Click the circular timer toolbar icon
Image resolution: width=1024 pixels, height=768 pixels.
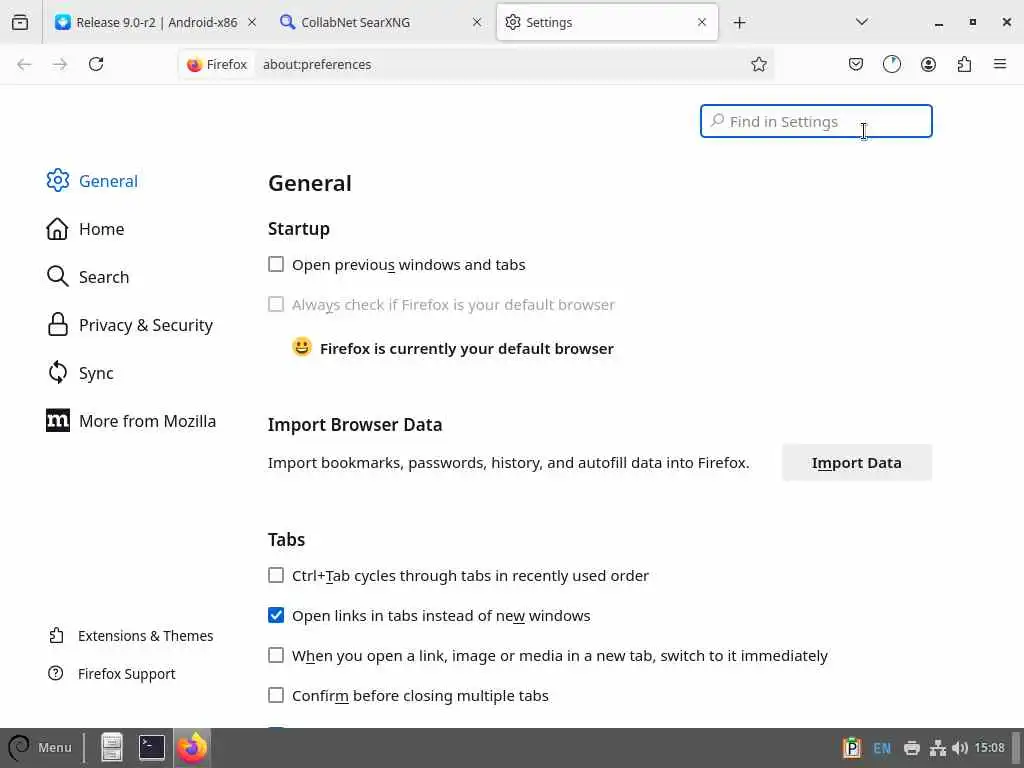[891, 64]
